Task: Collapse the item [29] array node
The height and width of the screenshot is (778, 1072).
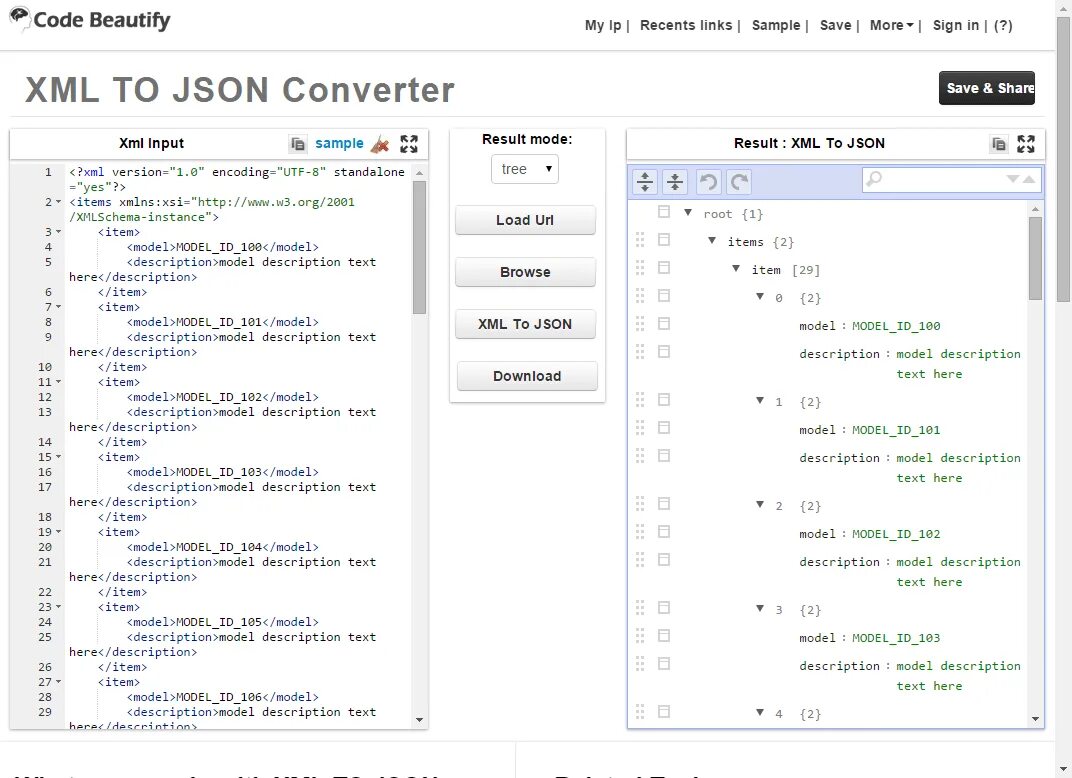Action: (x=736, y=269)
